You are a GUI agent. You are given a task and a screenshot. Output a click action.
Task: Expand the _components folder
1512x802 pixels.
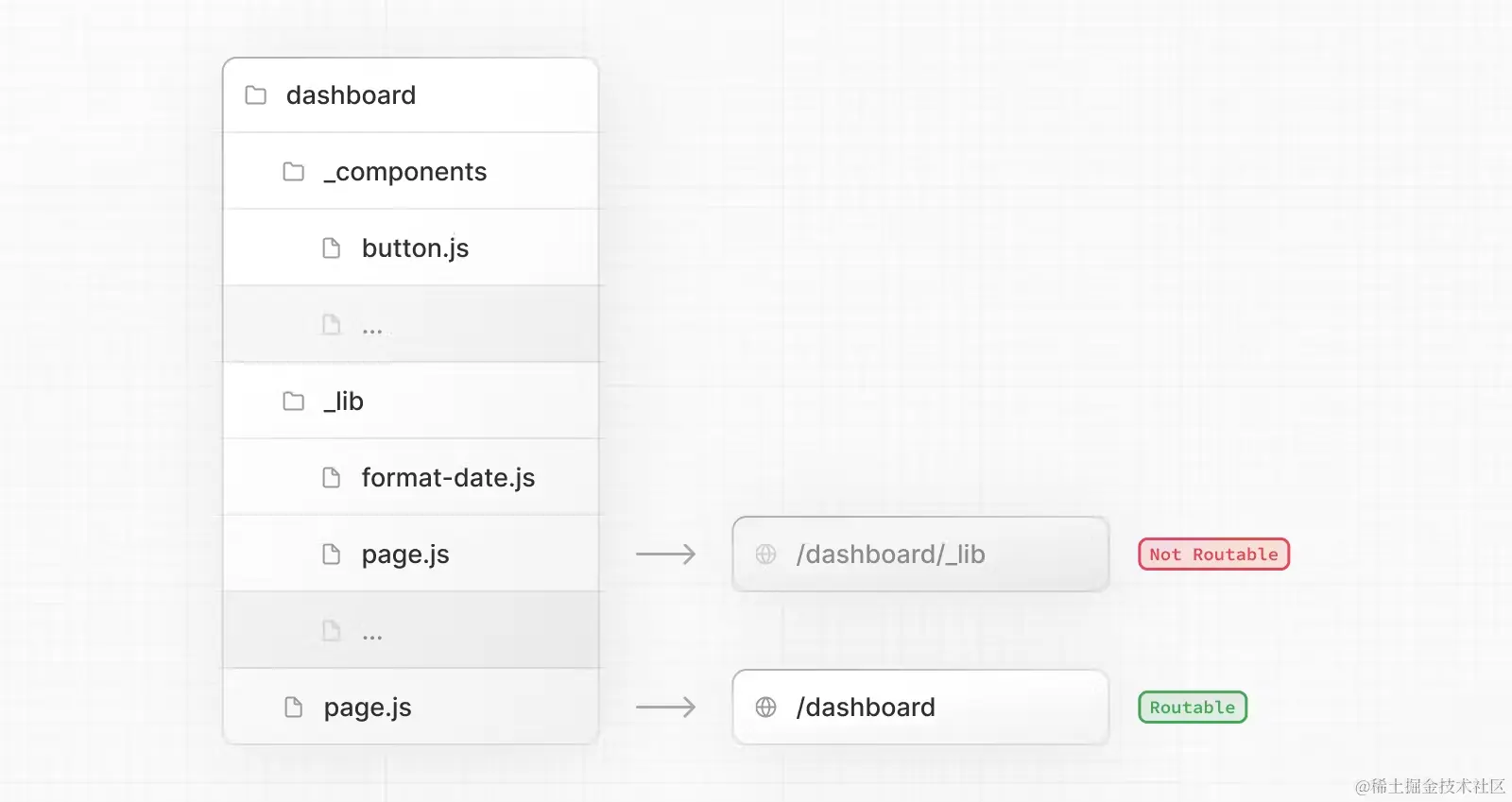411,172
